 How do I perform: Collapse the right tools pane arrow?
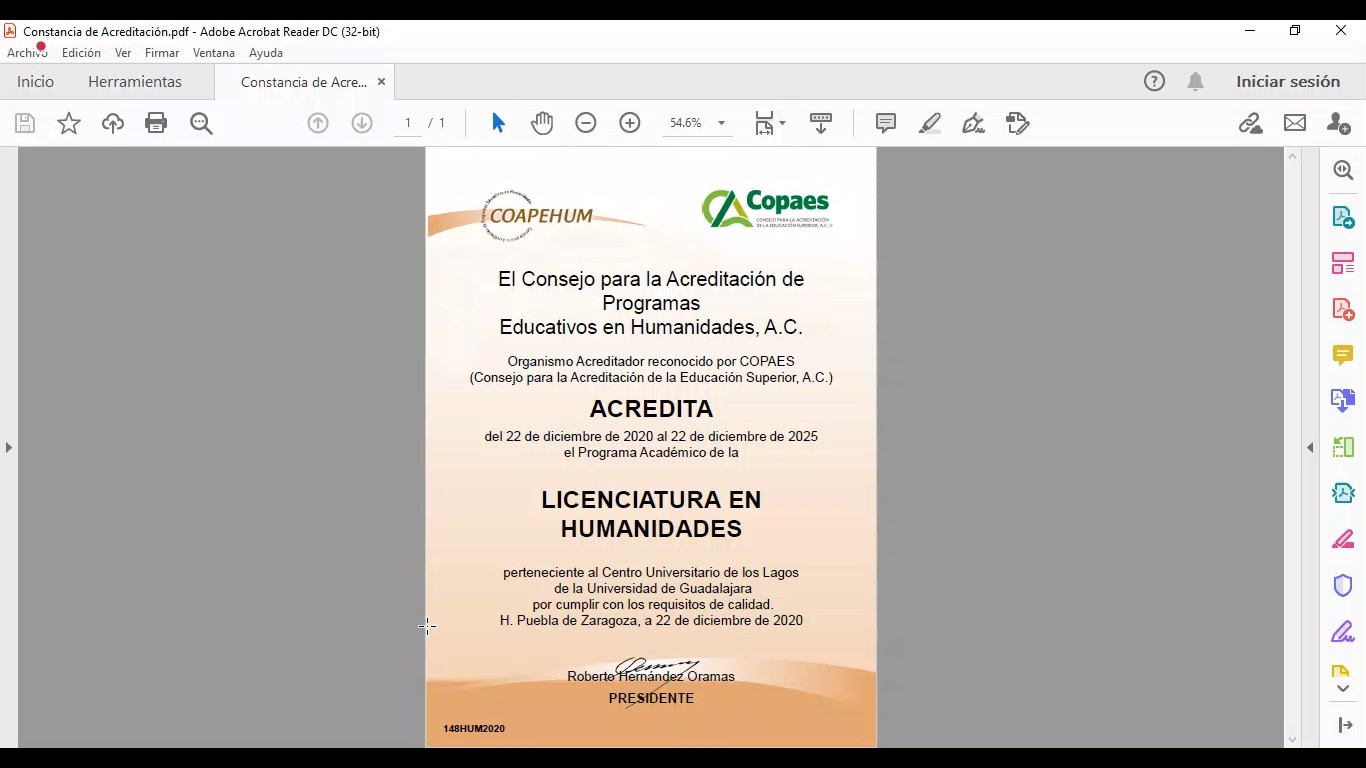[x=1310, y=447]
